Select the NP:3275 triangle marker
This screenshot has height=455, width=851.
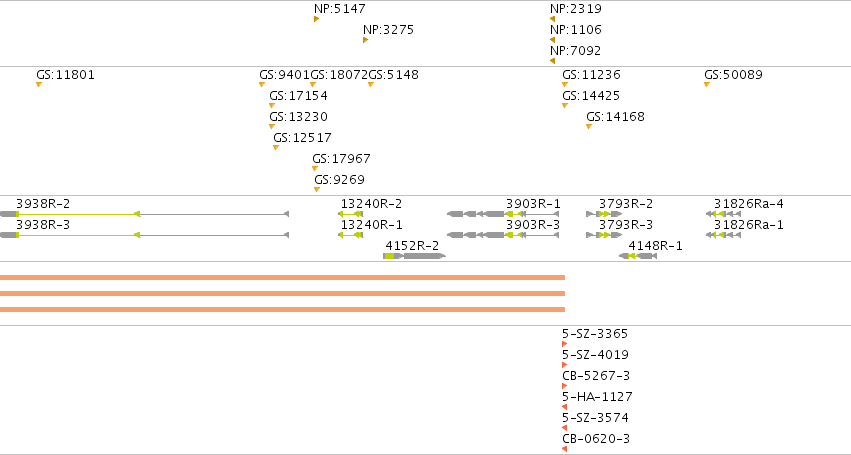tap(365, 40)
